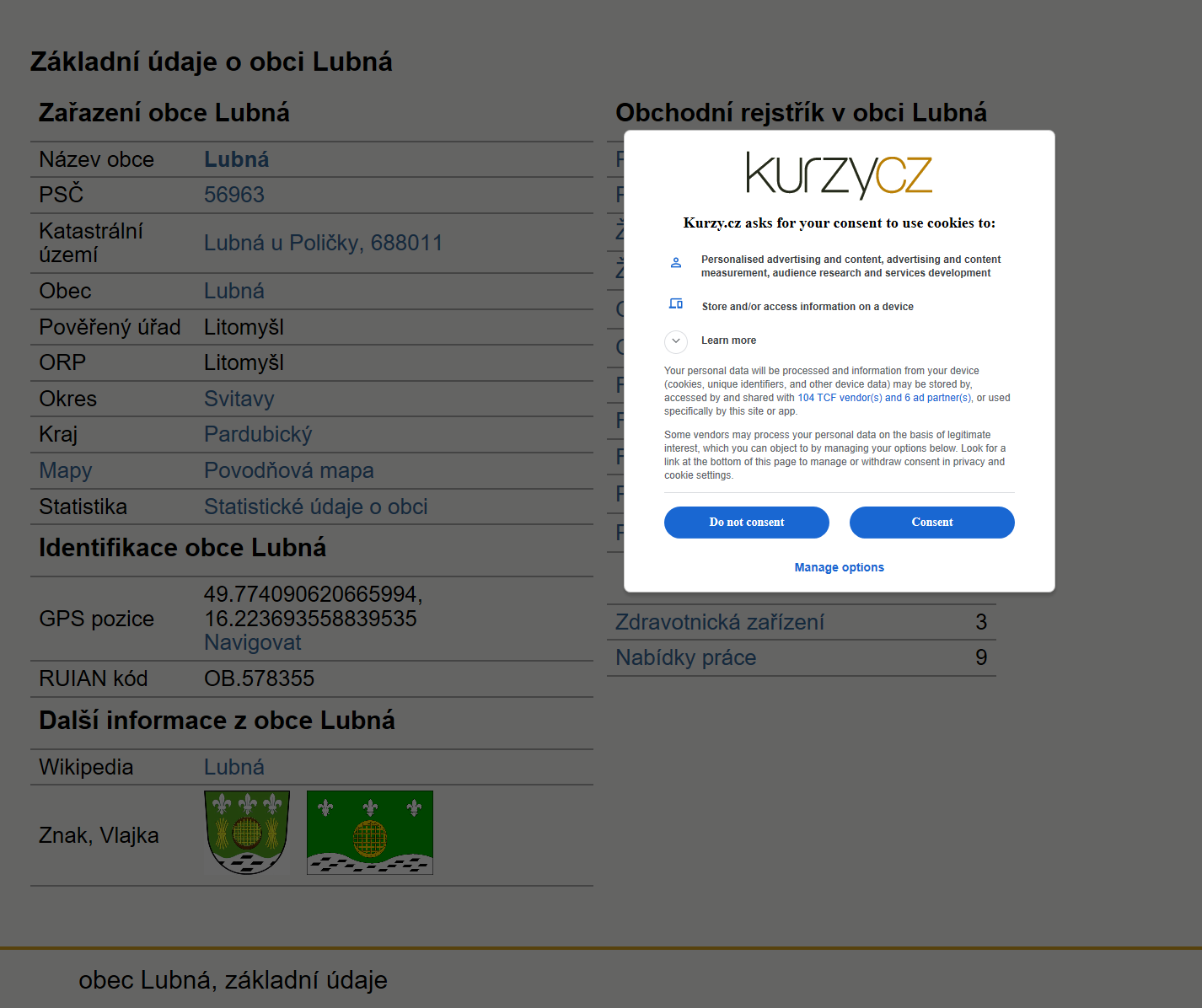Open Nabídky práce link
The image size is (1202, 1008).
point(686,657)
